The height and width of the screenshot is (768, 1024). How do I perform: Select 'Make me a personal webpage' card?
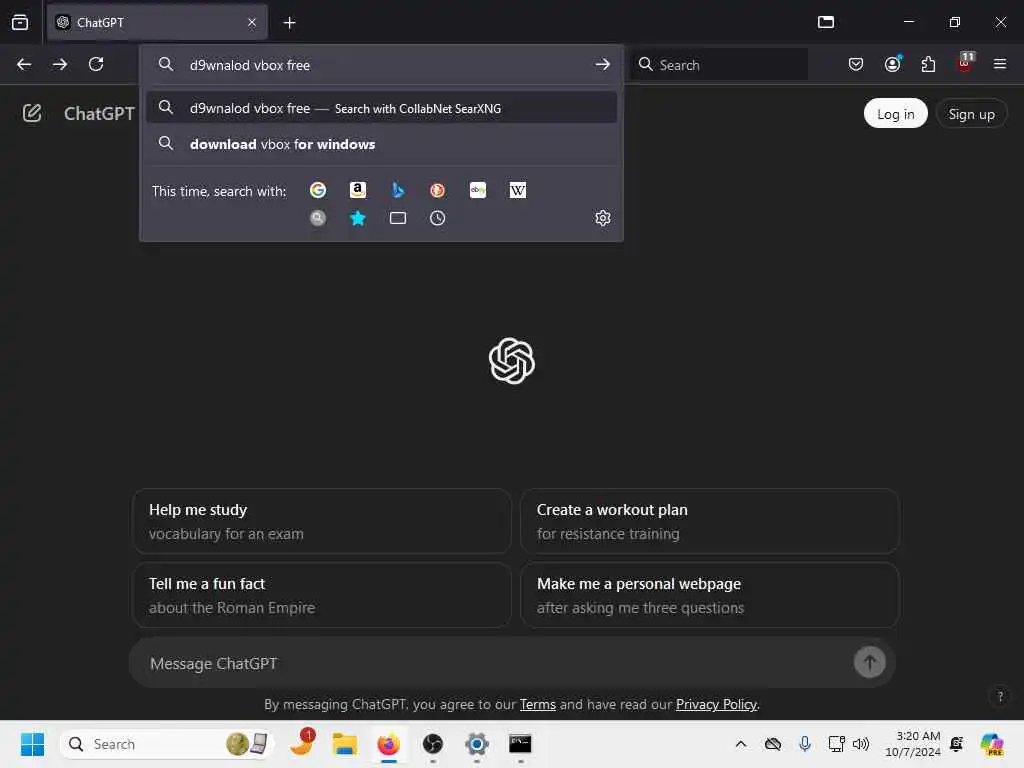pyautogui.click(x=709, y=595)
